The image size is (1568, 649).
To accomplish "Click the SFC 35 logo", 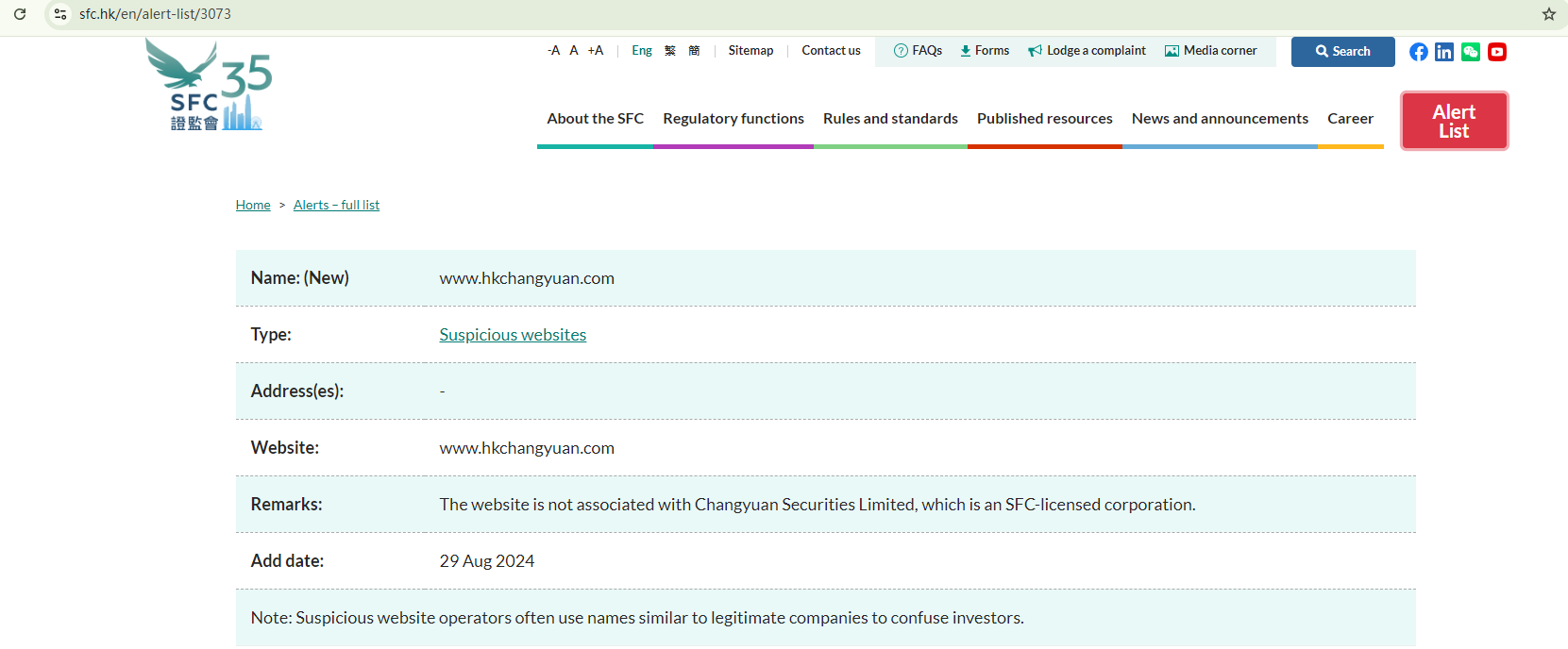I will point(210,86).
